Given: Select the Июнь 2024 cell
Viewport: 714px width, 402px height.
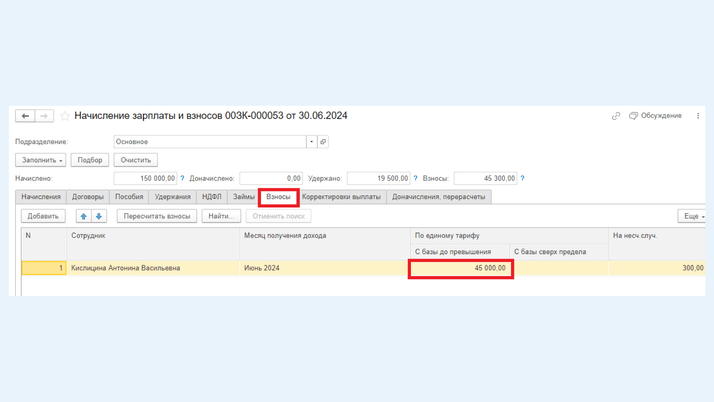Looking at the screenshot, I should pyautogui.click(x=325, y=268).
